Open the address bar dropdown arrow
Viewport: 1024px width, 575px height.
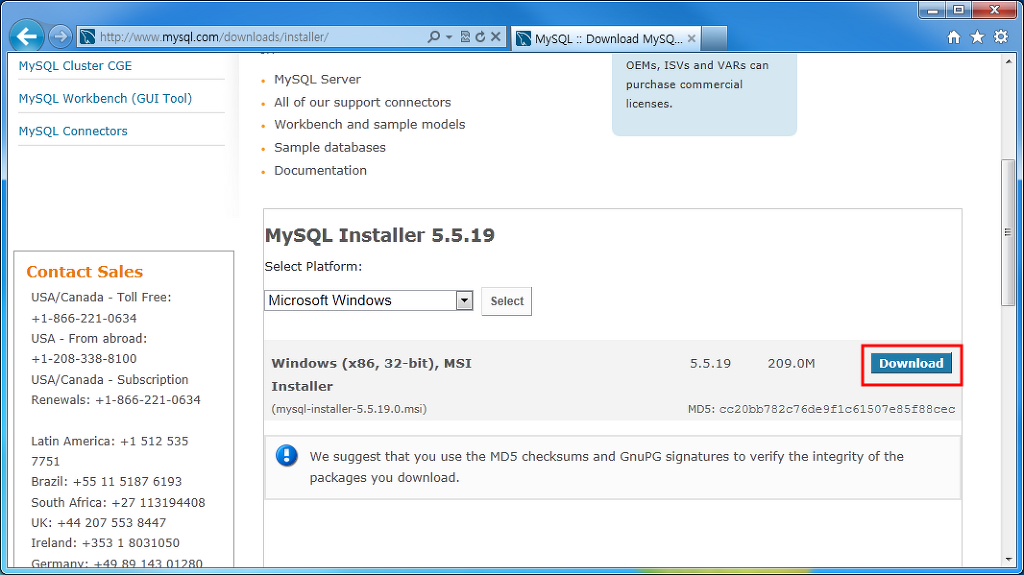(x=449, y=37)
